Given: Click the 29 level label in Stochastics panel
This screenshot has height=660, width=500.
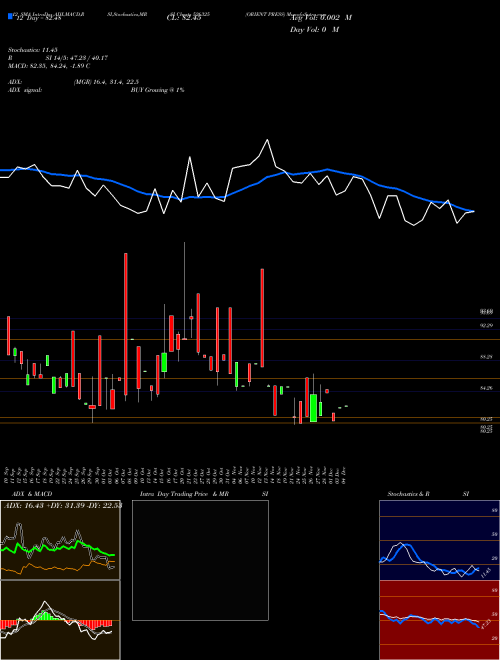Looking at the screenshot, I should (x=495, y=558).
